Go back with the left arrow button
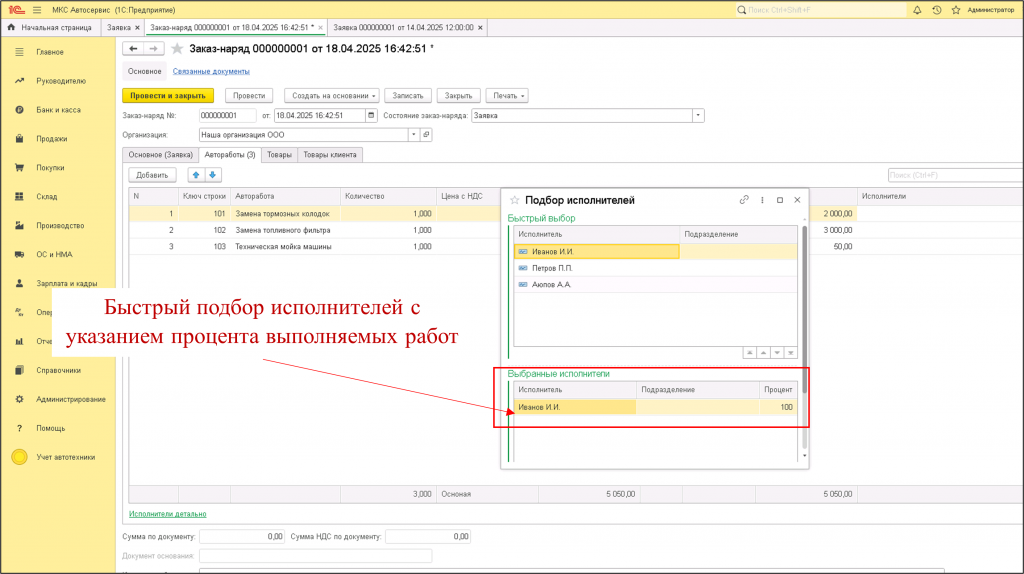The image size is (1024, 574). coord(133,48)
